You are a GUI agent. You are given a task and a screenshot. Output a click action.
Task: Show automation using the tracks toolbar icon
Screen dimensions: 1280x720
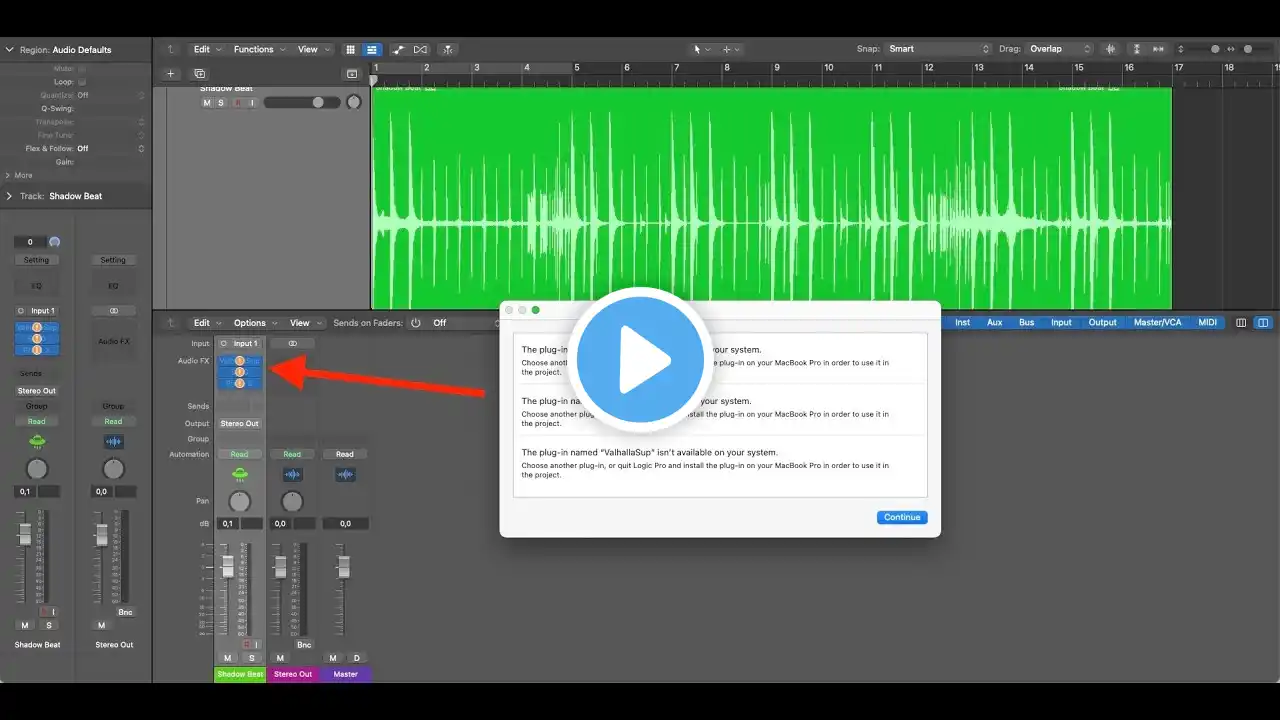click(x=399, y=49)
